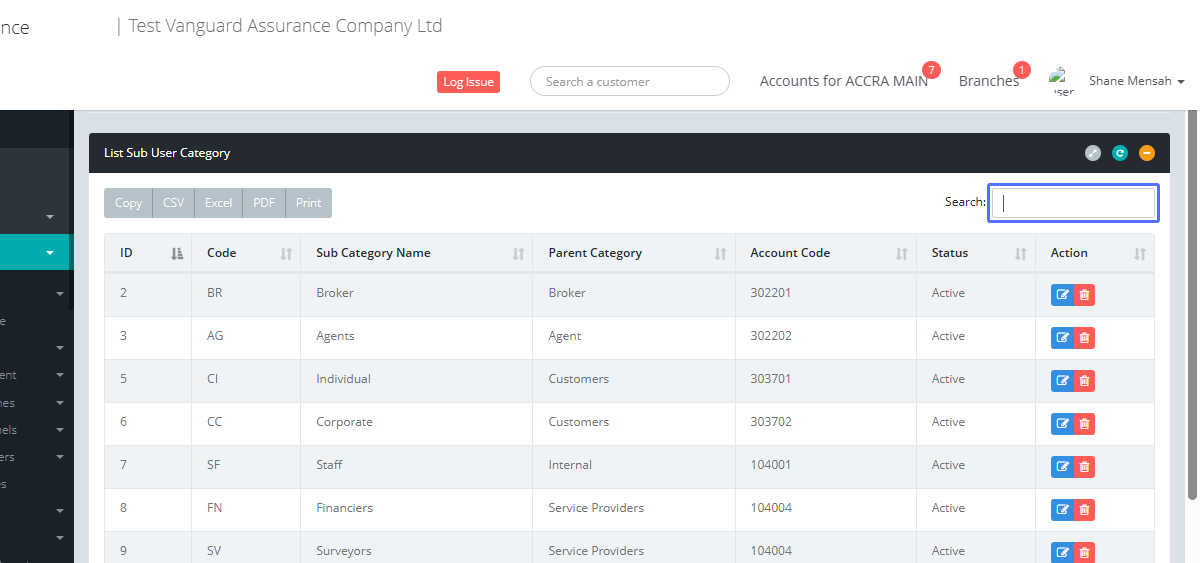Screen dimensions: 1200x563
Task: Click the Search a customer field
Action: 629,82
